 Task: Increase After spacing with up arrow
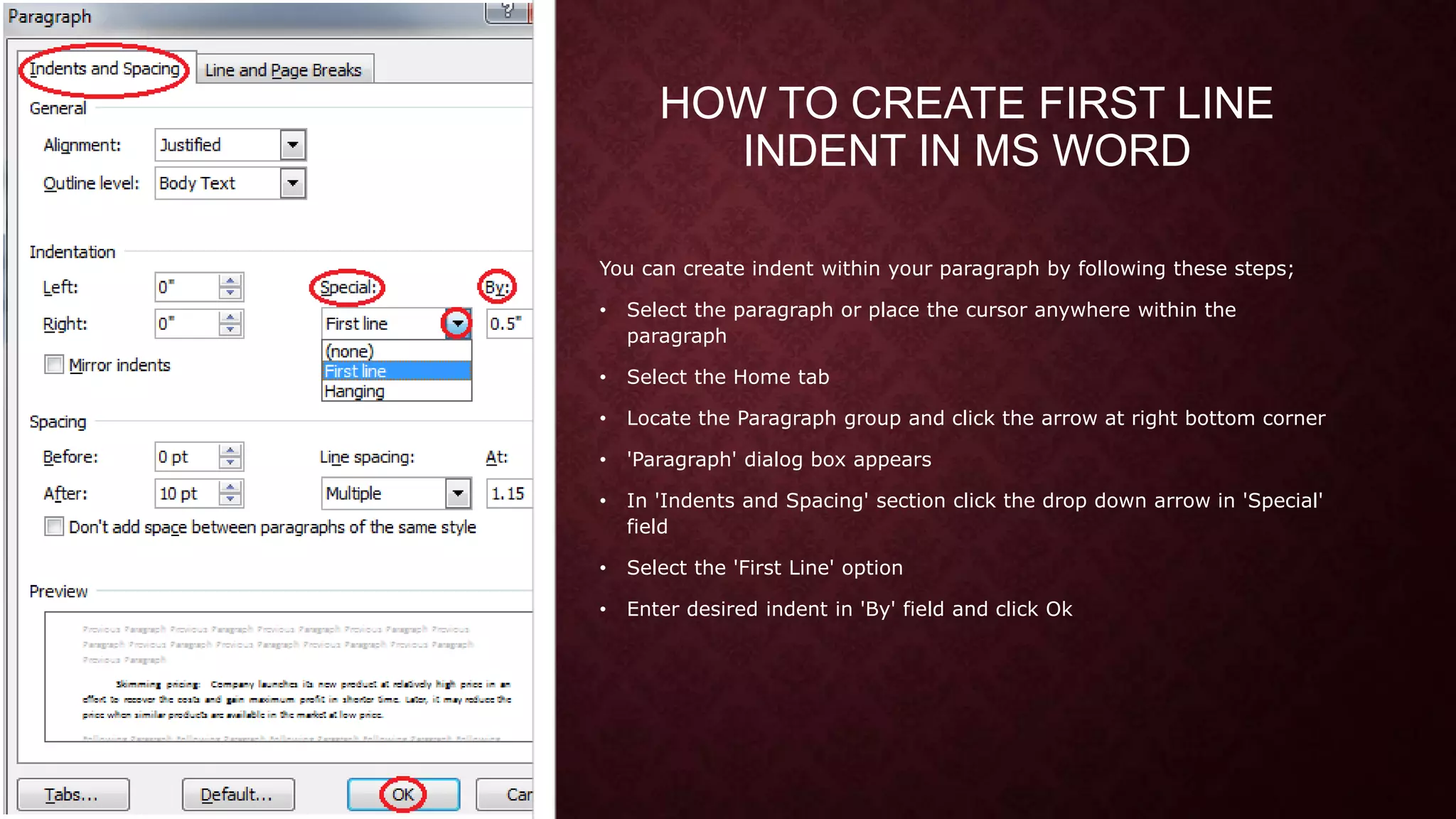click(230, 487)
